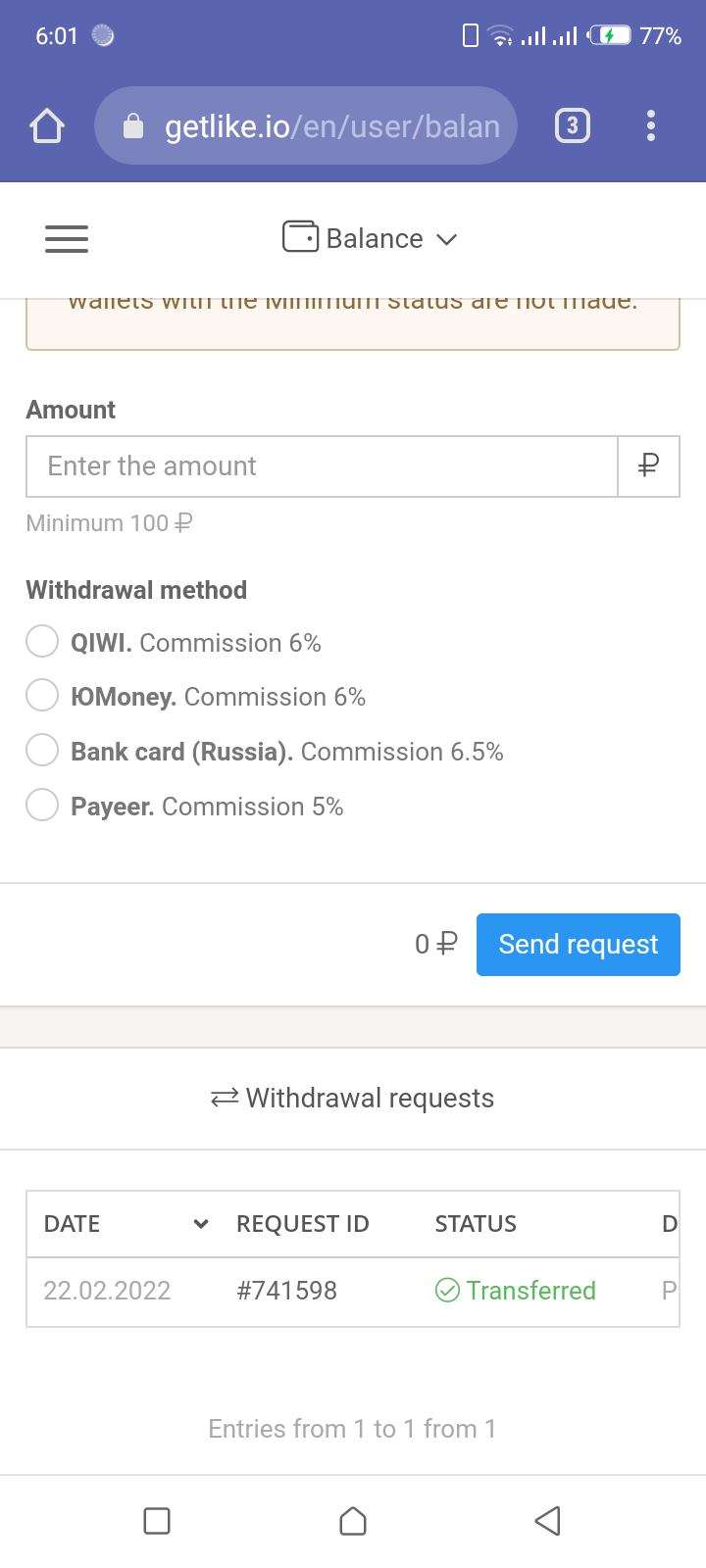Open the browser tabs counter showing 3
This screenshot has height=1568, width=706.
(573, 125)
